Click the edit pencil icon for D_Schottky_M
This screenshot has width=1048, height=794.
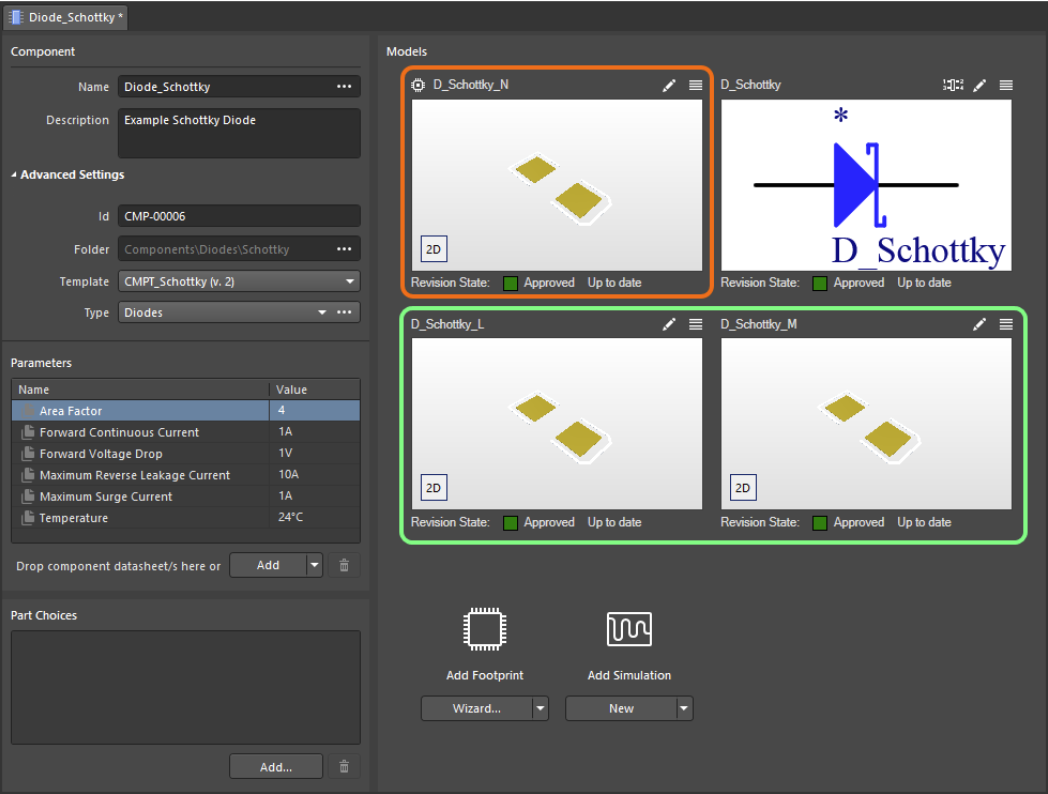[x=979, y=324]
